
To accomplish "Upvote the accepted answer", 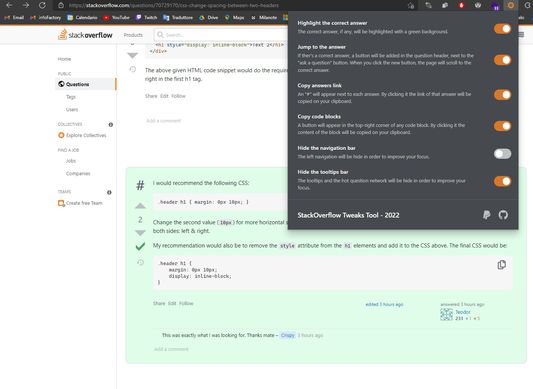I will tap(140, 206).
